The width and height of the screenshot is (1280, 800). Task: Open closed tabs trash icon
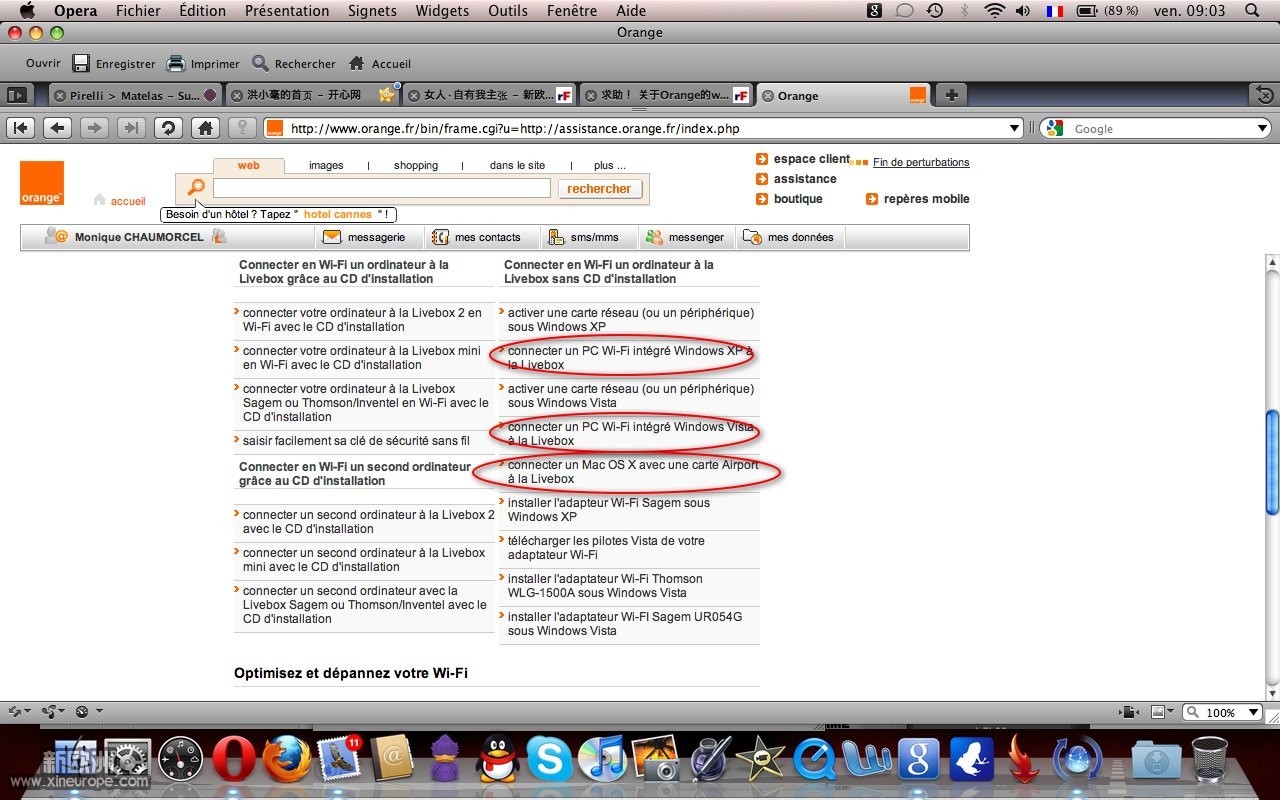(1264, 95)
